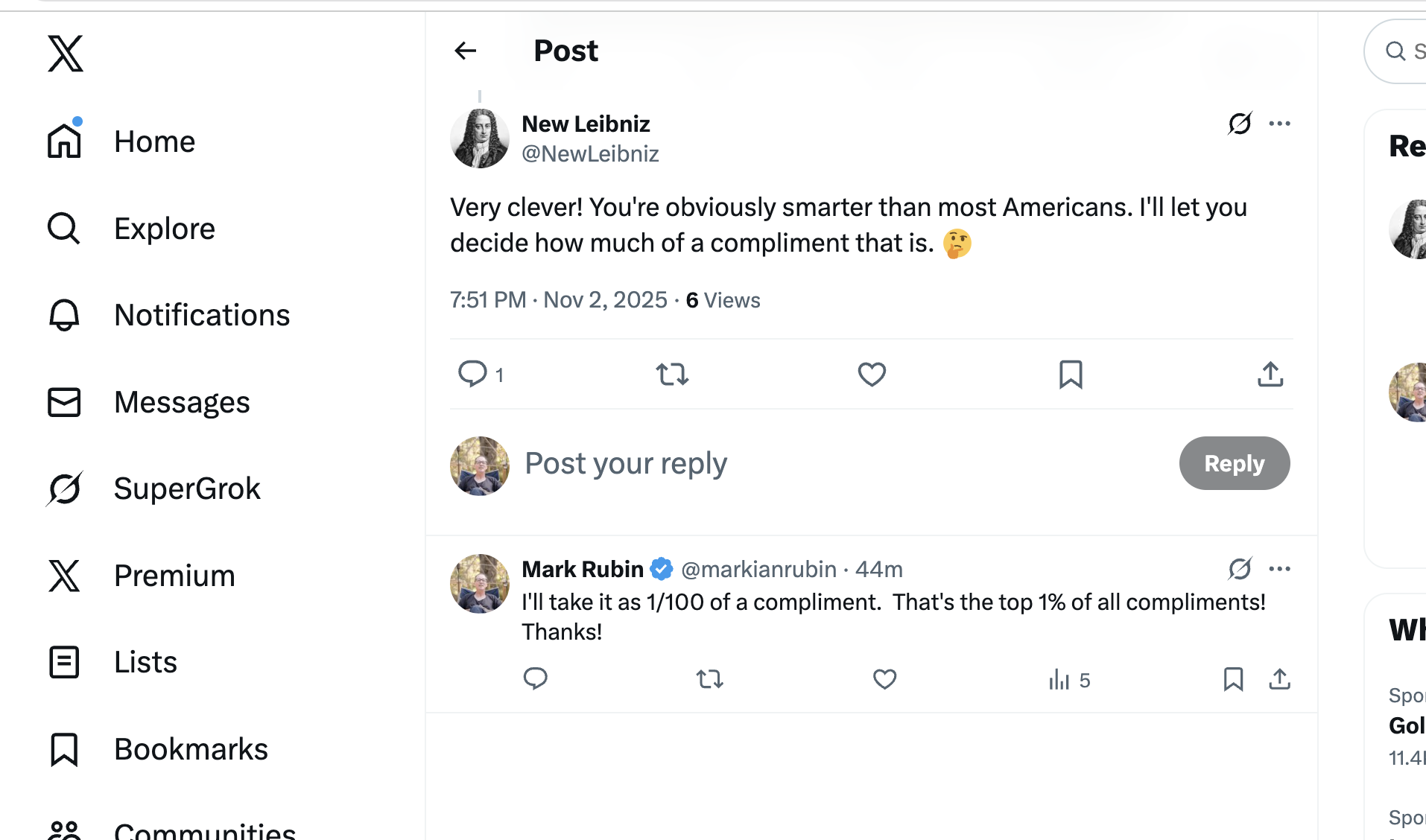This screenshot has height=840, width=1426.
Task: Share Mark Rubin's reply via upload icon
Action: (x=1279, y=679)
